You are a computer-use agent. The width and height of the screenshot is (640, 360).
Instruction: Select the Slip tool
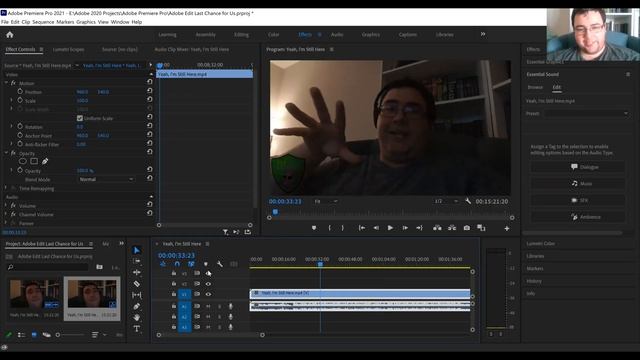tap(137, 295)
